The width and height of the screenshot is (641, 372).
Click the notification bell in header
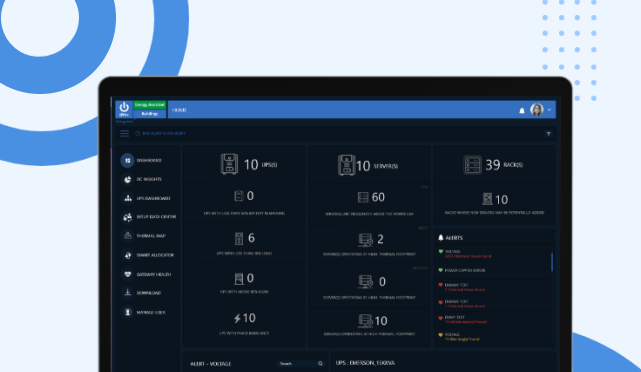click(x=522, y=110)
